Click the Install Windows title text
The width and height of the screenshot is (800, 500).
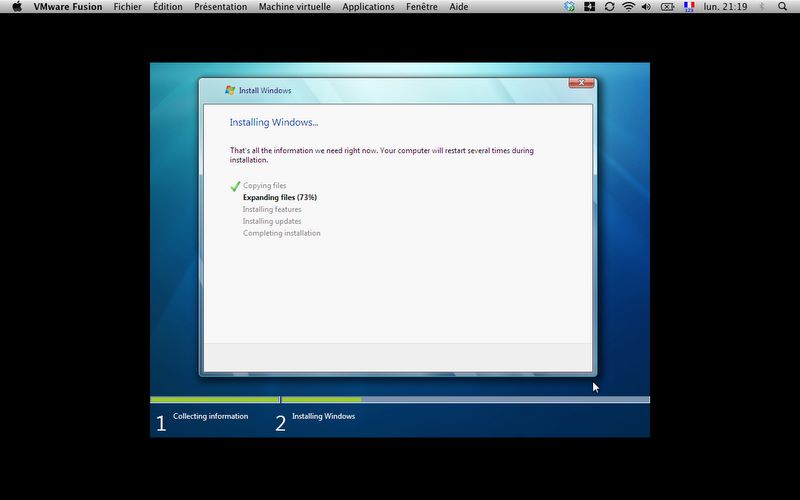[x=265, y=90]
